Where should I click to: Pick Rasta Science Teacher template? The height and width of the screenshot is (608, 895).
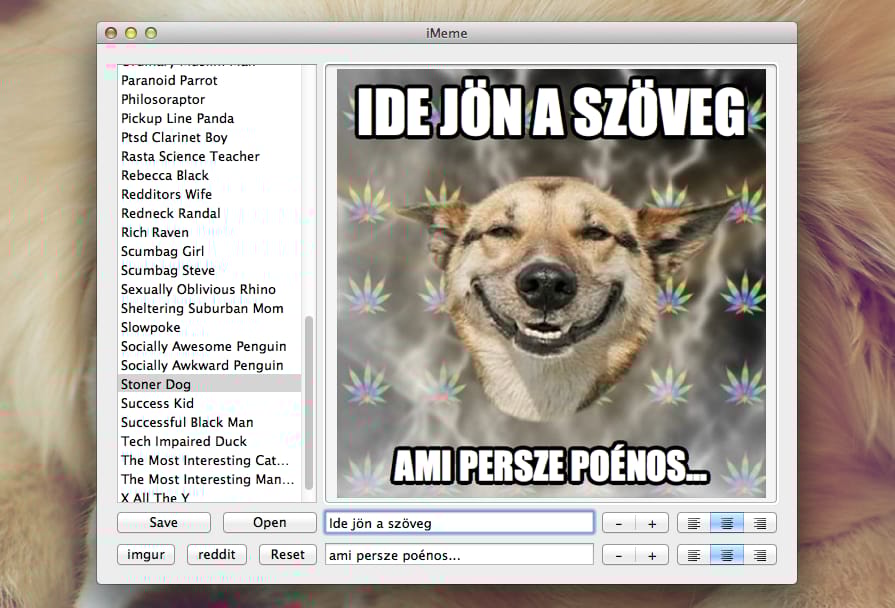[x=209, y=156]
